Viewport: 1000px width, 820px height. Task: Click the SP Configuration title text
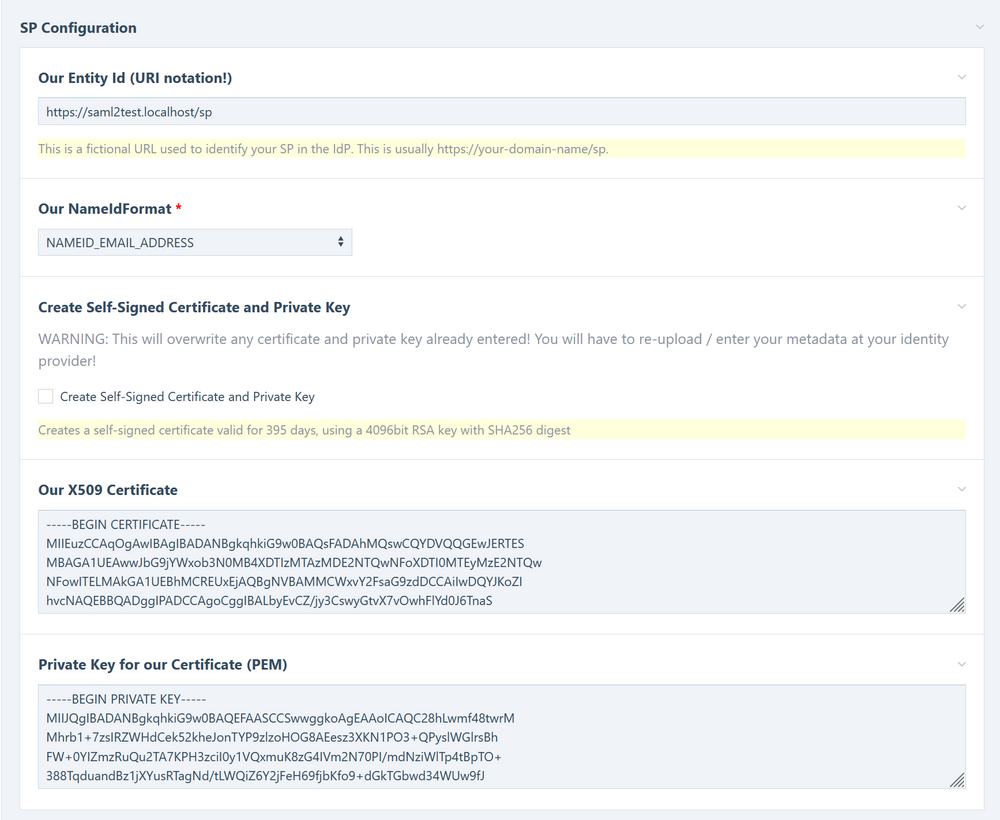click(78, 27)
